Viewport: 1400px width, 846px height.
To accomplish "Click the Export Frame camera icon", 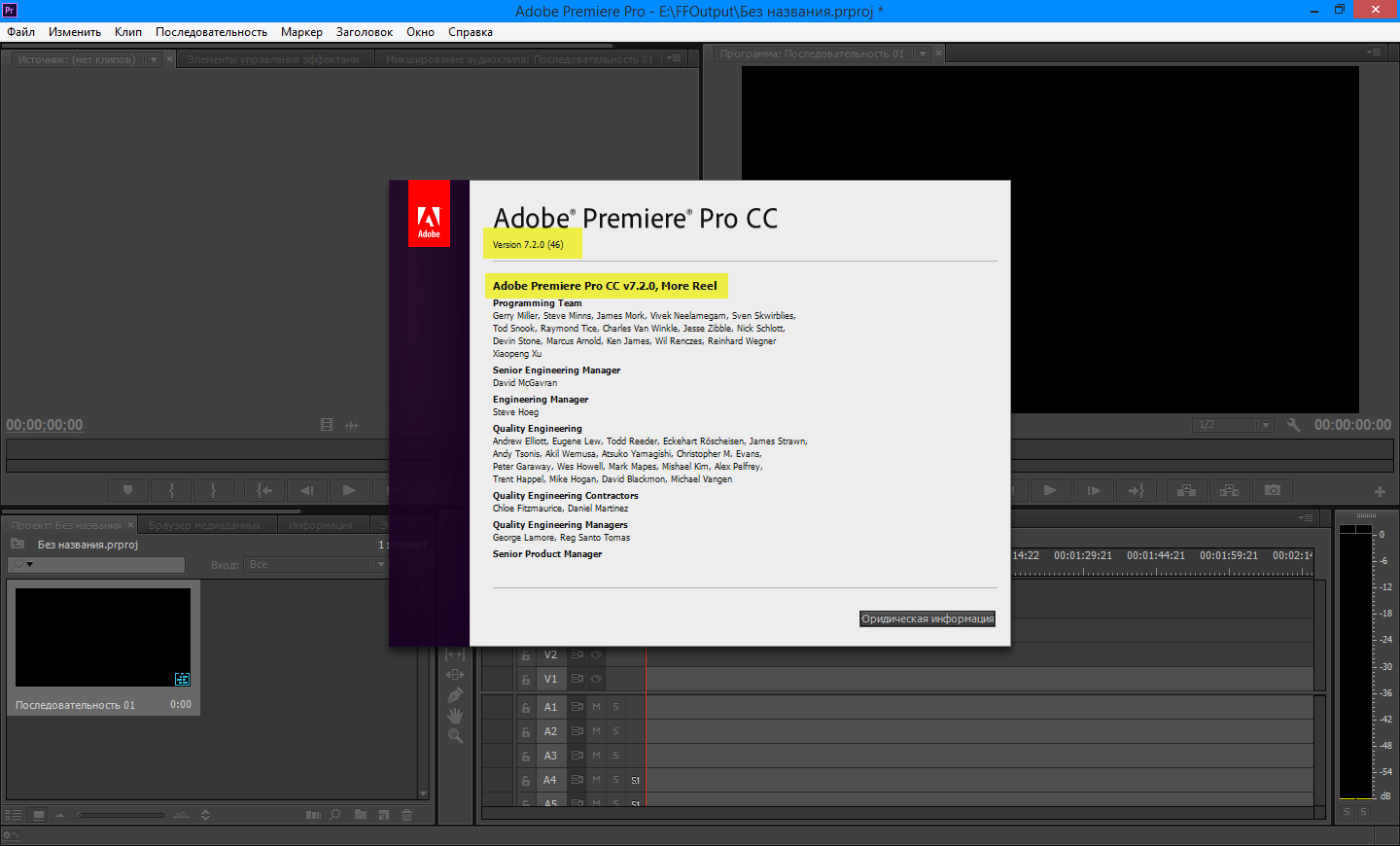I will pos(1273,490).
